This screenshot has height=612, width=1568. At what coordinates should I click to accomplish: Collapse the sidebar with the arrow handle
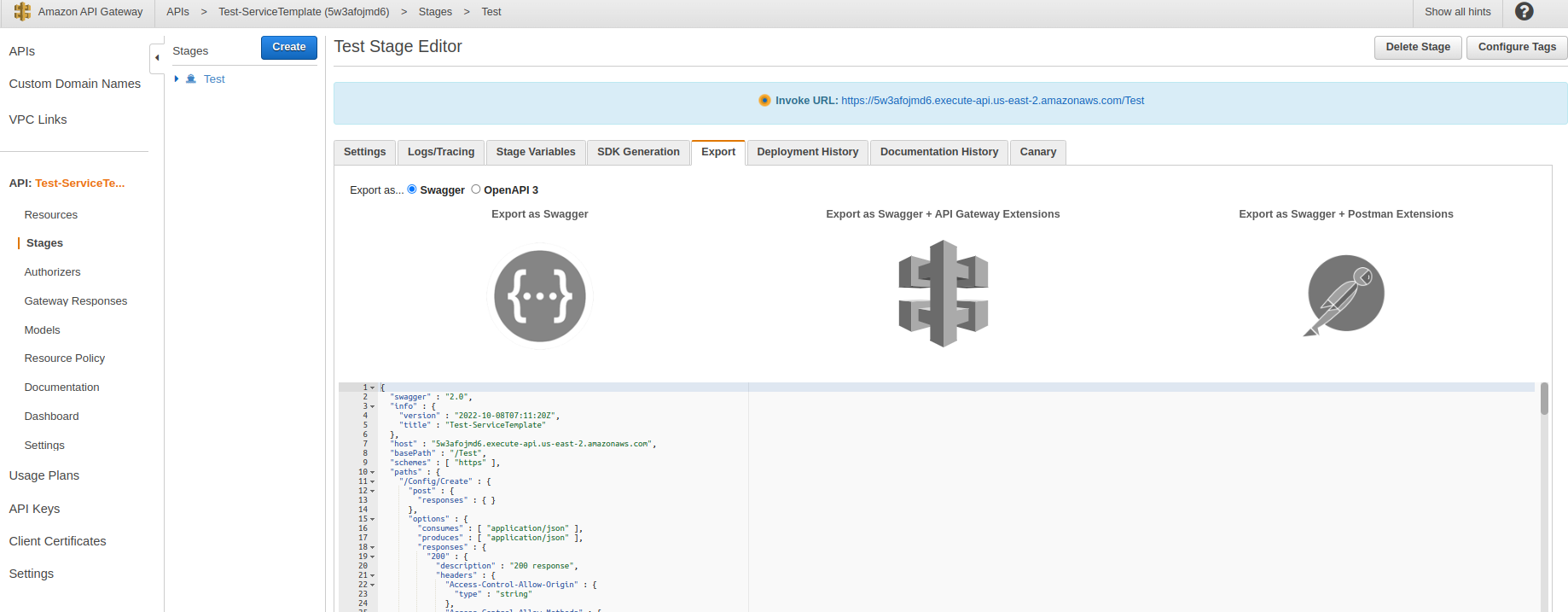157,58
